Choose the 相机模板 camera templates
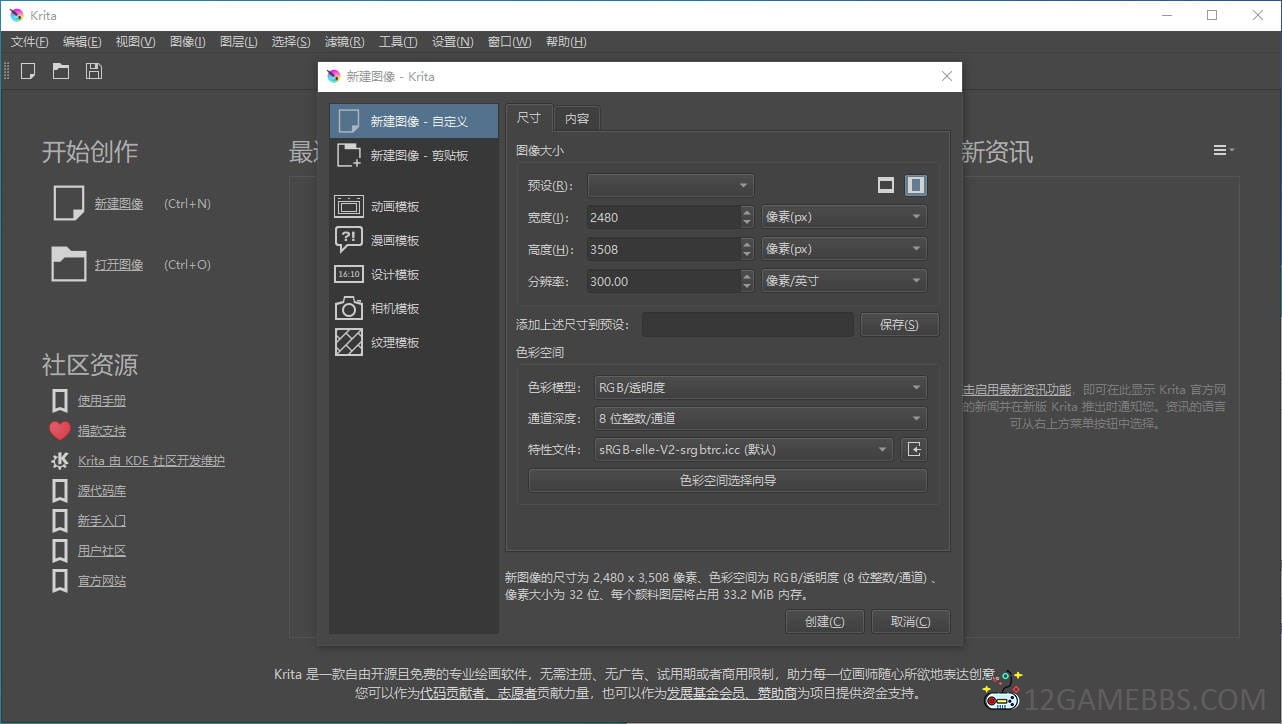Screen dimensions: 1282x724 pyautogui.click(x=414, y=308)
